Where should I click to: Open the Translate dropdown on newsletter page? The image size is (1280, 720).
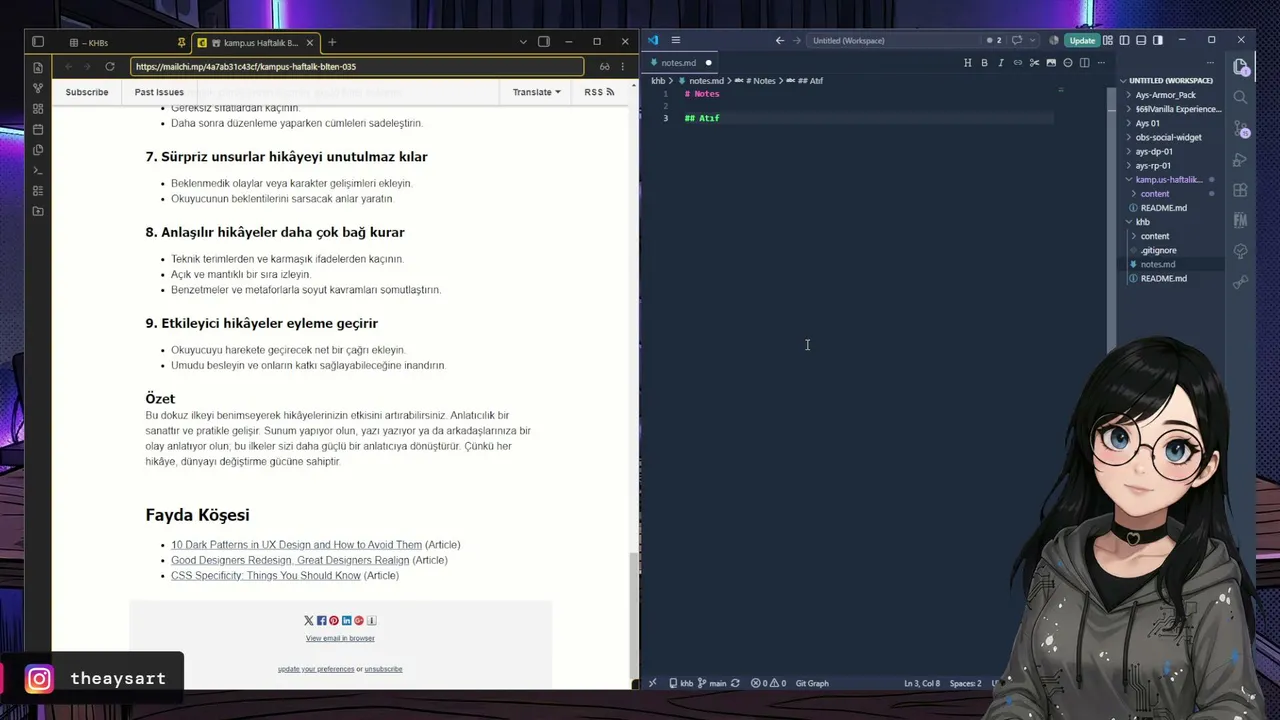click(536, 92)
